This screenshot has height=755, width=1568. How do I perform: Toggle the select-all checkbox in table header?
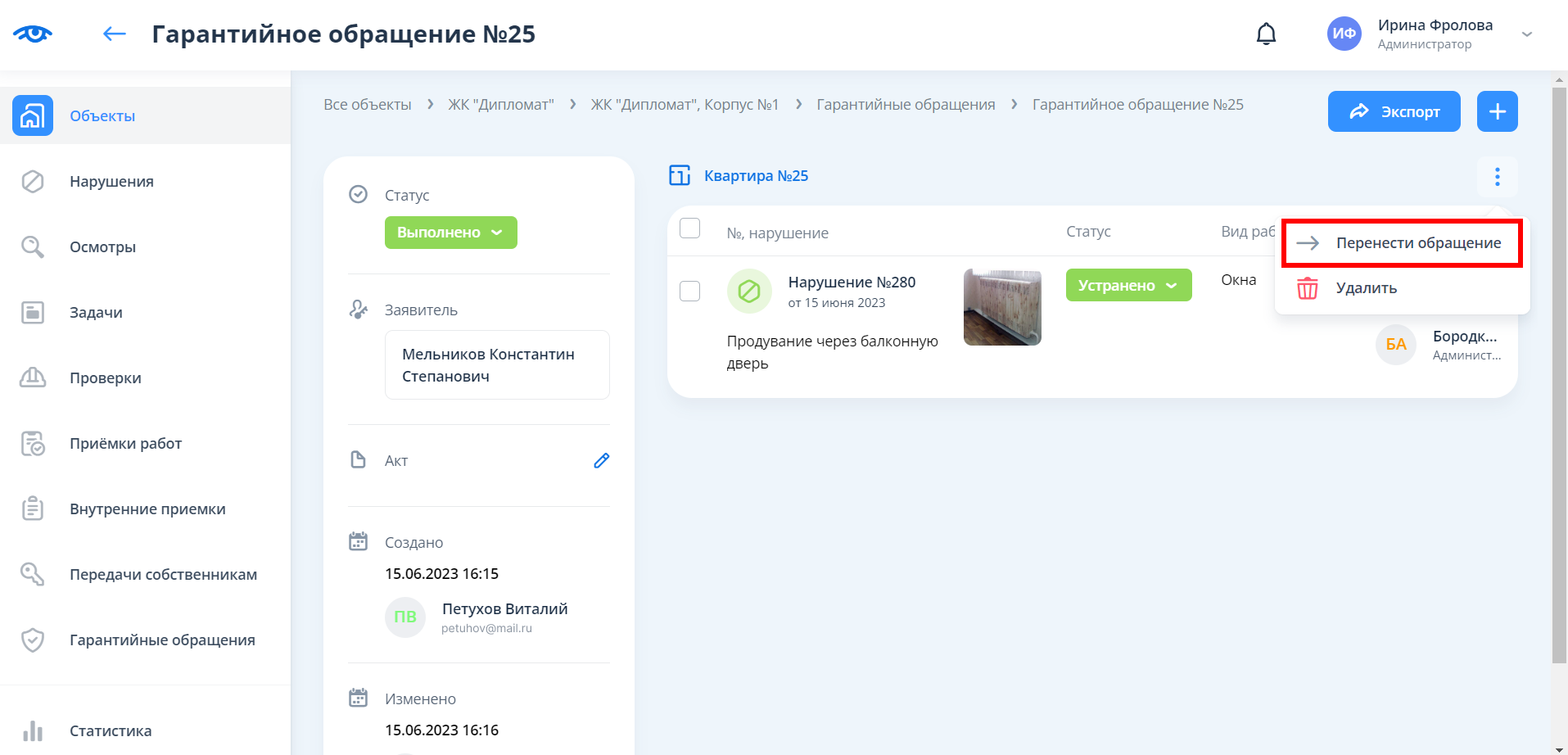click(690, 228)
